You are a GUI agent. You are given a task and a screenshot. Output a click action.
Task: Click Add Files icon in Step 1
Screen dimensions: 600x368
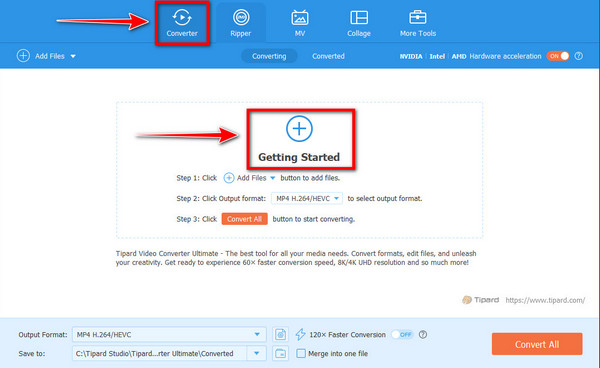[x=229, y=178]
